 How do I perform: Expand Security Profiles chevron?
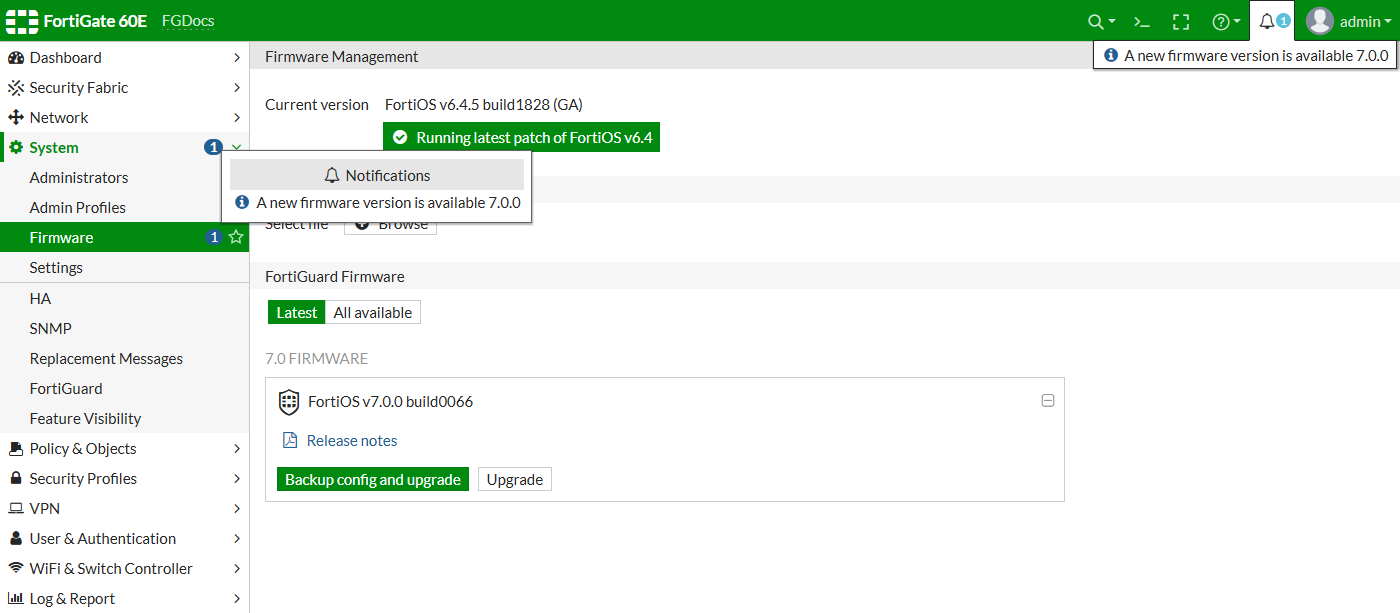(x=237, y=478)
